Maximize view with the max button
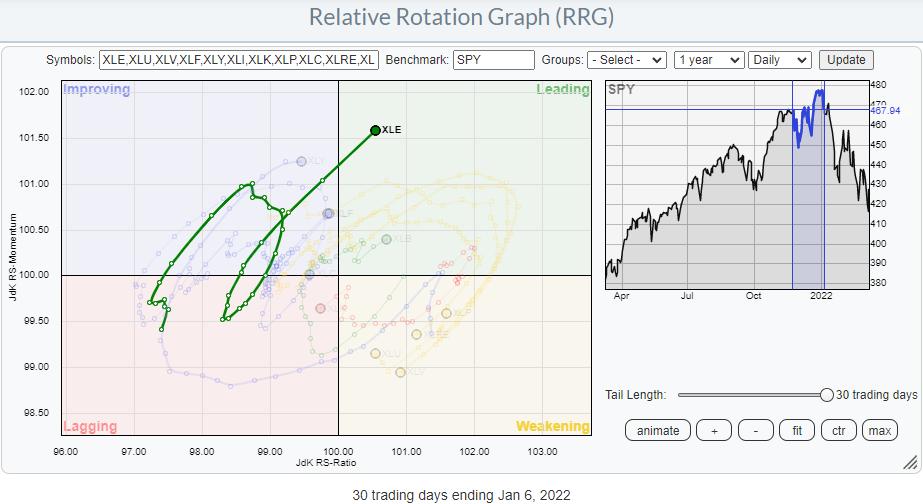923x504 pixels. (879, 431)
